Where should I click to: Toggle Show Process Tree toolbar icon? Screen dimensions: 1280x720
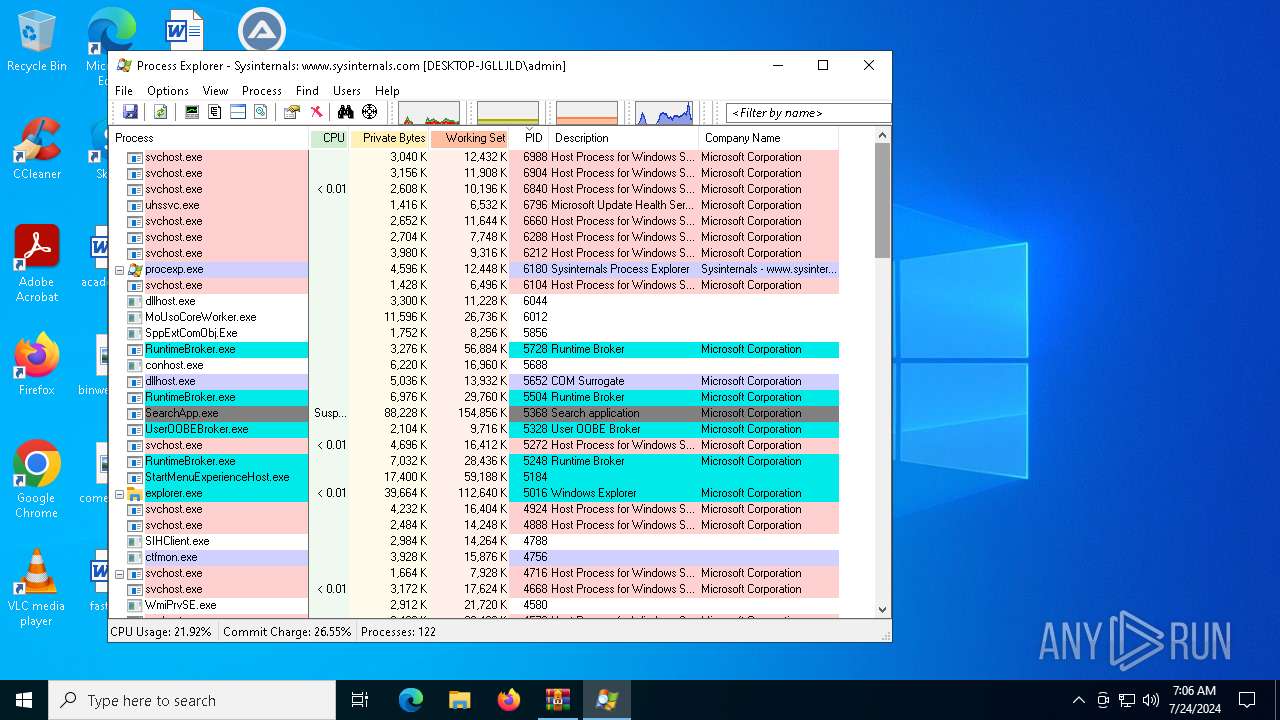point(215,112)
